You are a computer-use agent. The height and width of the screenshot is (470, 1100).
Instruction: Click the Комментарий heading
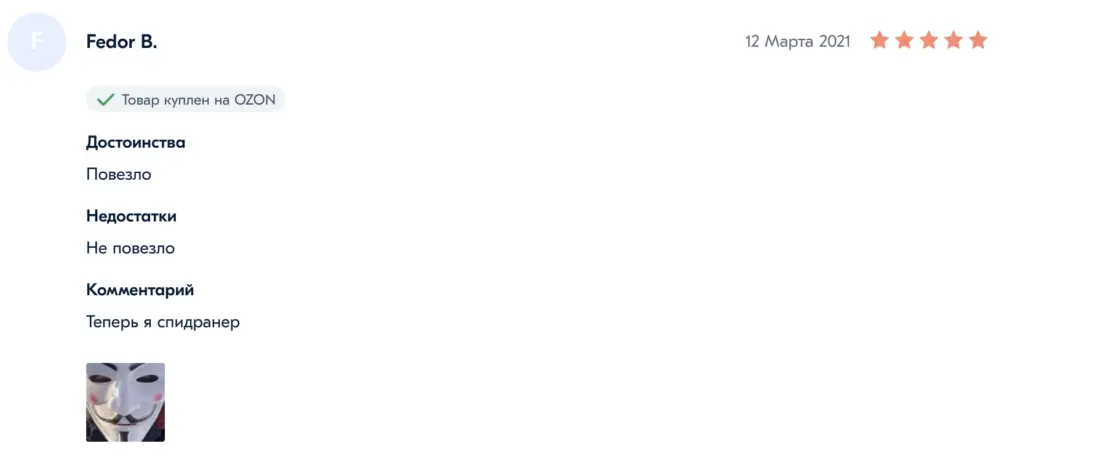140,290
